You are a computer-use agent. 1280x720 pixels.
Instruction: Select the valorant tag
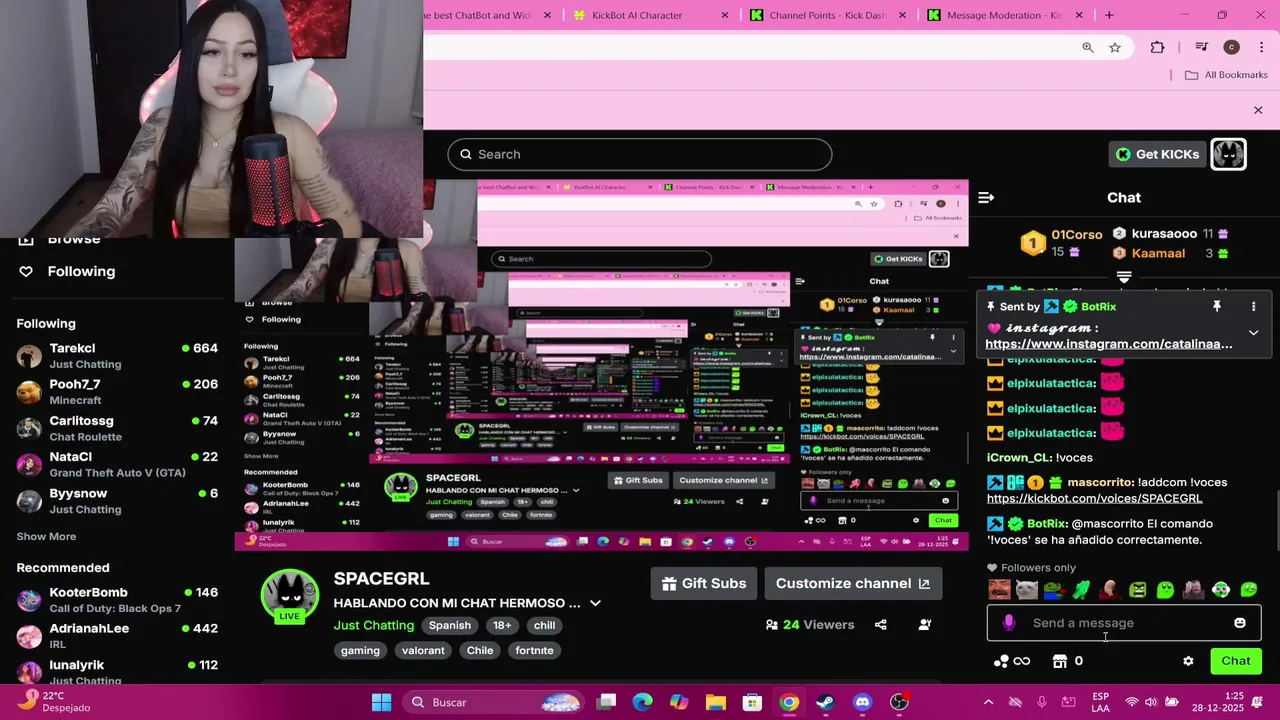click(423, 650)
